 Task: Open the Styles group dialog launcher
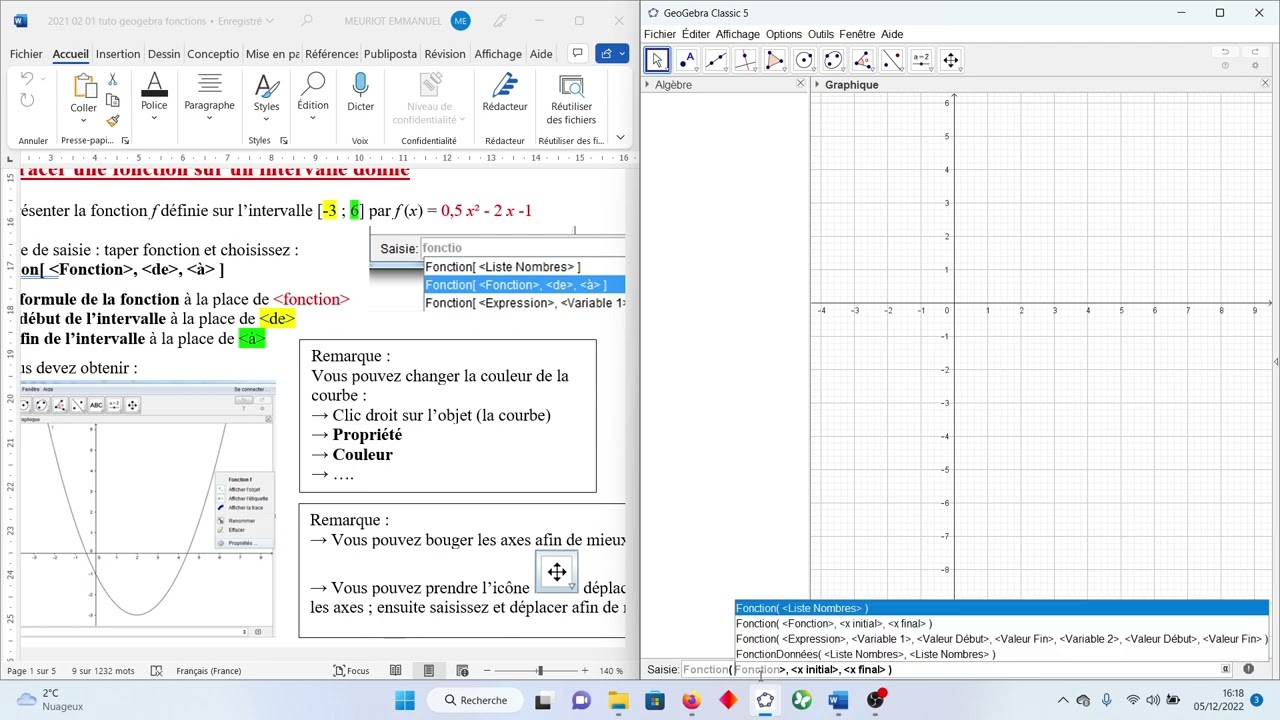click(x=284, y=141)
